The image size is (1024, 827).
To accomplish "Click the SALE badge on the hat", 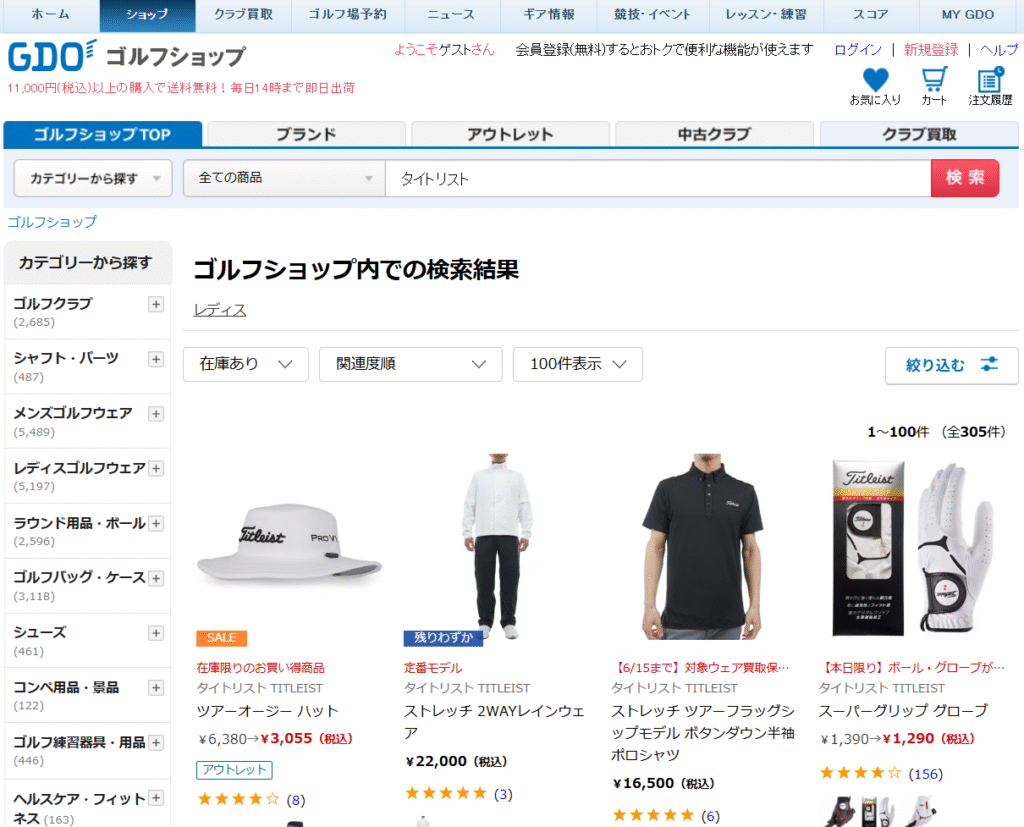I will click(221, 638).
